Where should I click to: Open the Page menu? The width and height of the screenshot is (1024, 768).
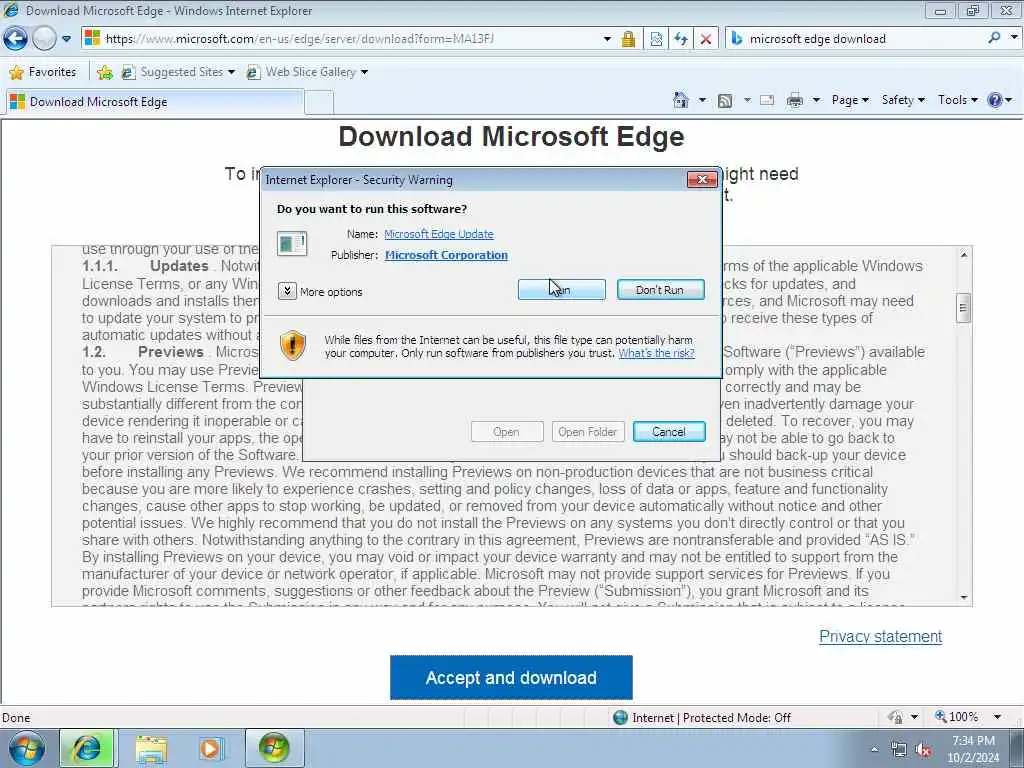[x=850, y=100]
